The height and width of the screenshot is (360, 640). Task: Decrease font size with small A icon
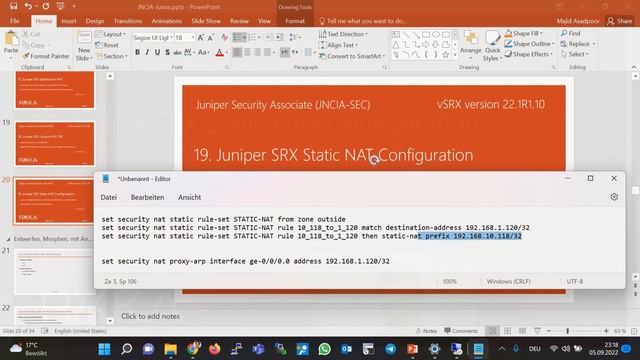coord(211,38)
